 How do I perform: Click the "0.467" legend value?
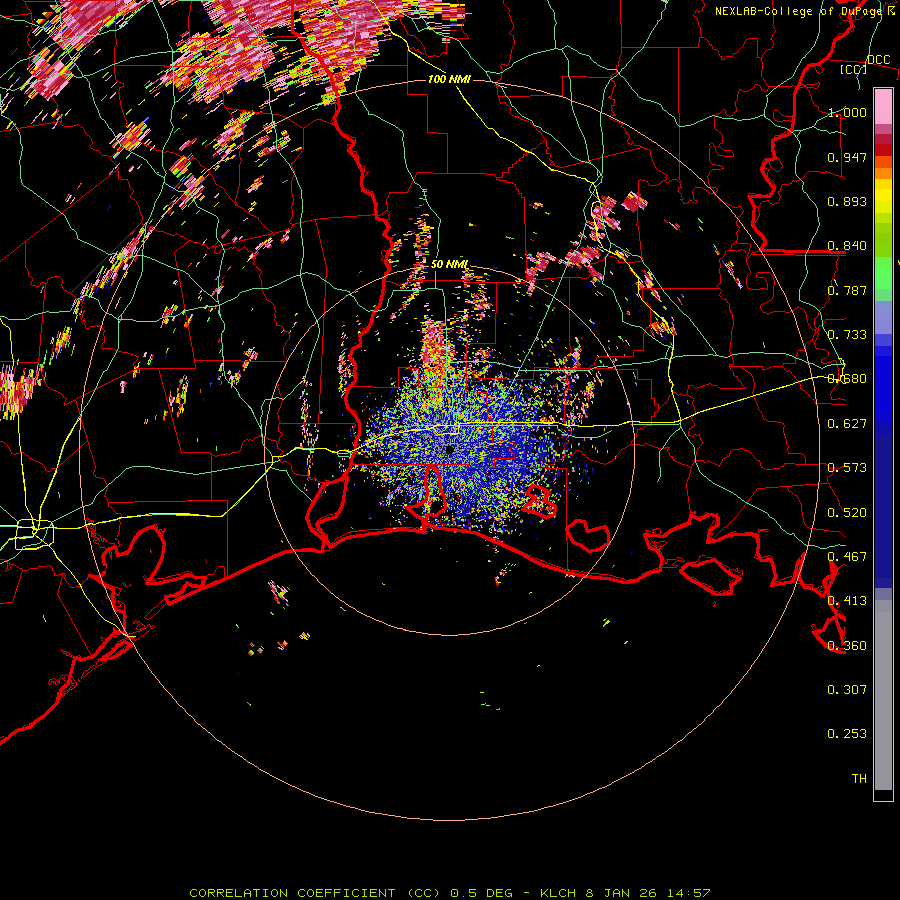(847, 557)
